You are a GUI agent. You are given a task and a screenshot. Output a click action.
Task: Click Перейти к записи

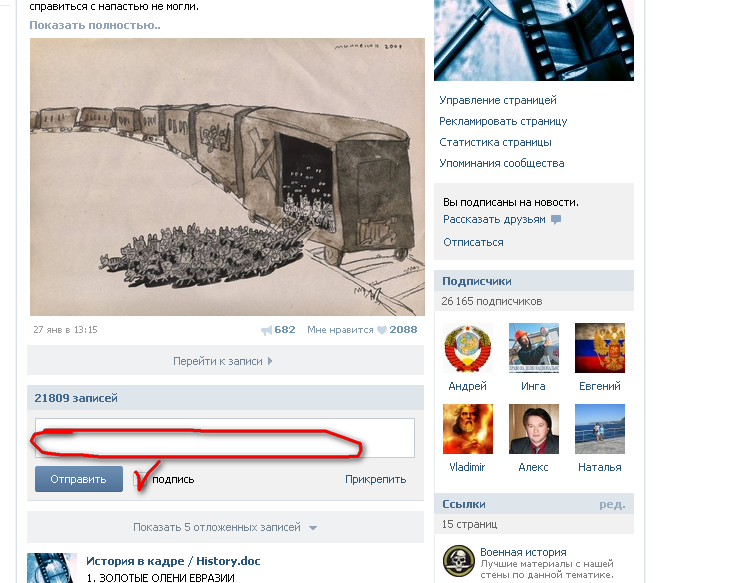click(218, 361)
